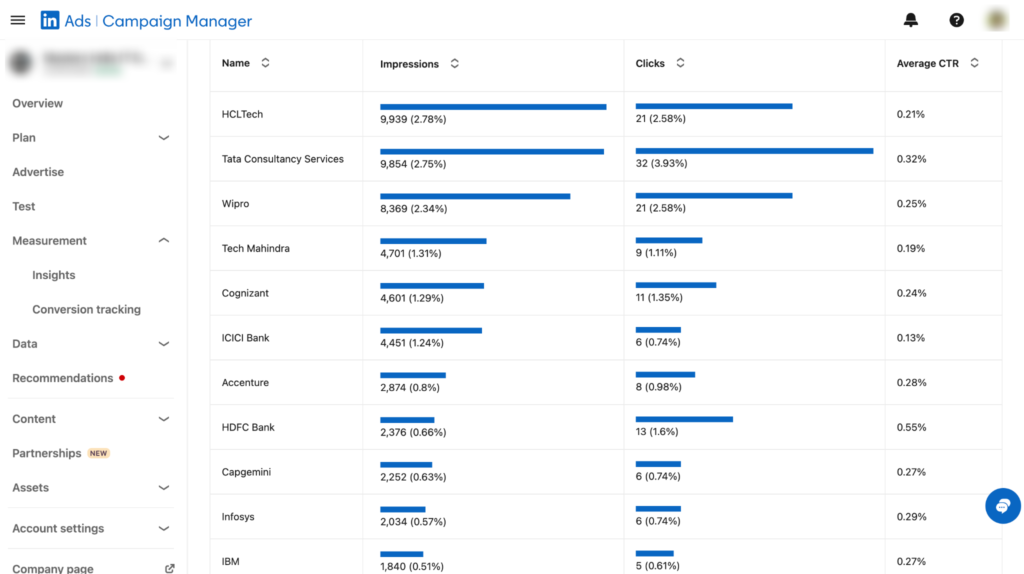
Task: Click the HDFC Bank clicks bar
Action: tap(684, 419)
